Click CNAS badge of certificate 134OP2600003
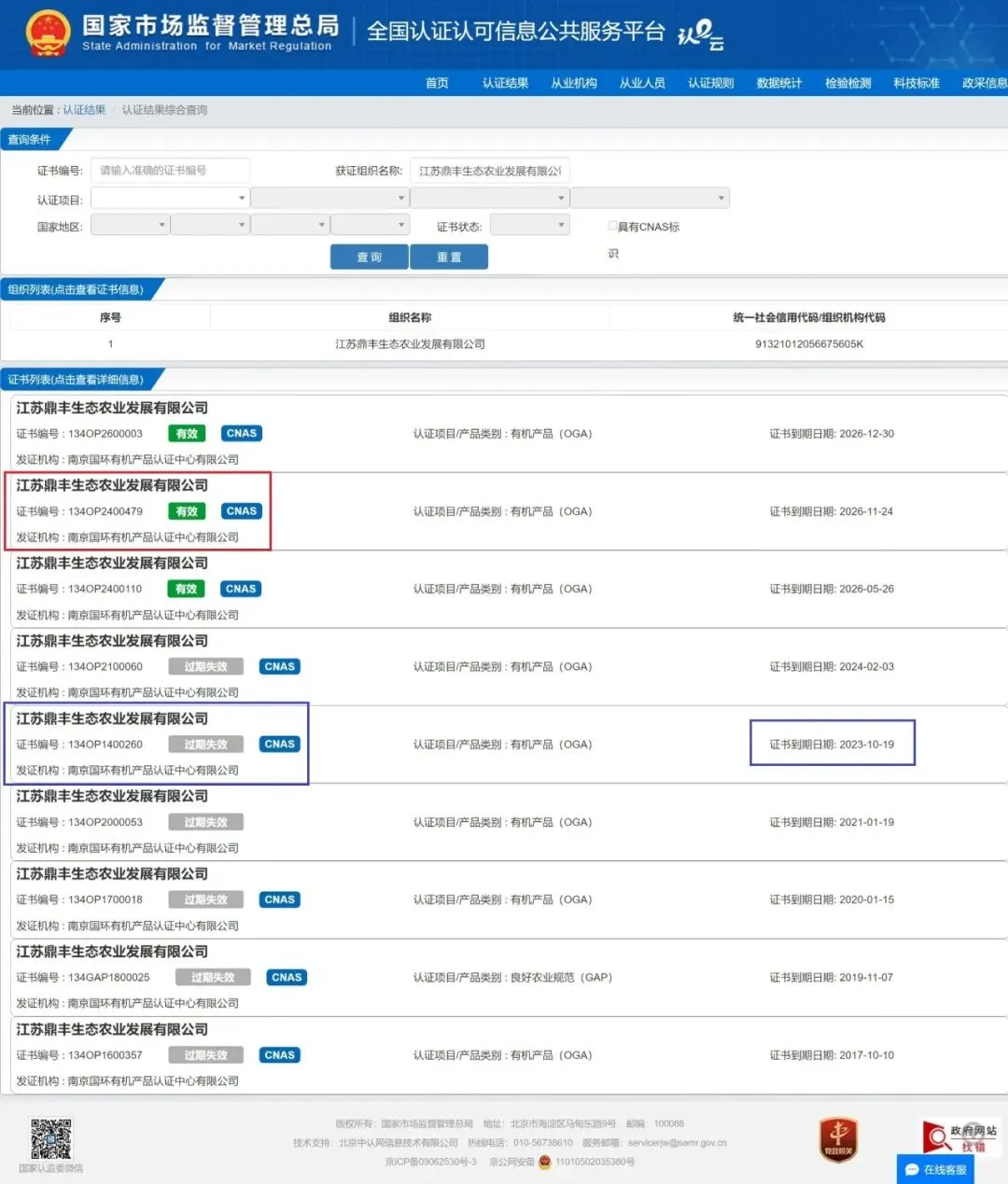This screenshot has width=1008, height=1184. coord(242,434)
